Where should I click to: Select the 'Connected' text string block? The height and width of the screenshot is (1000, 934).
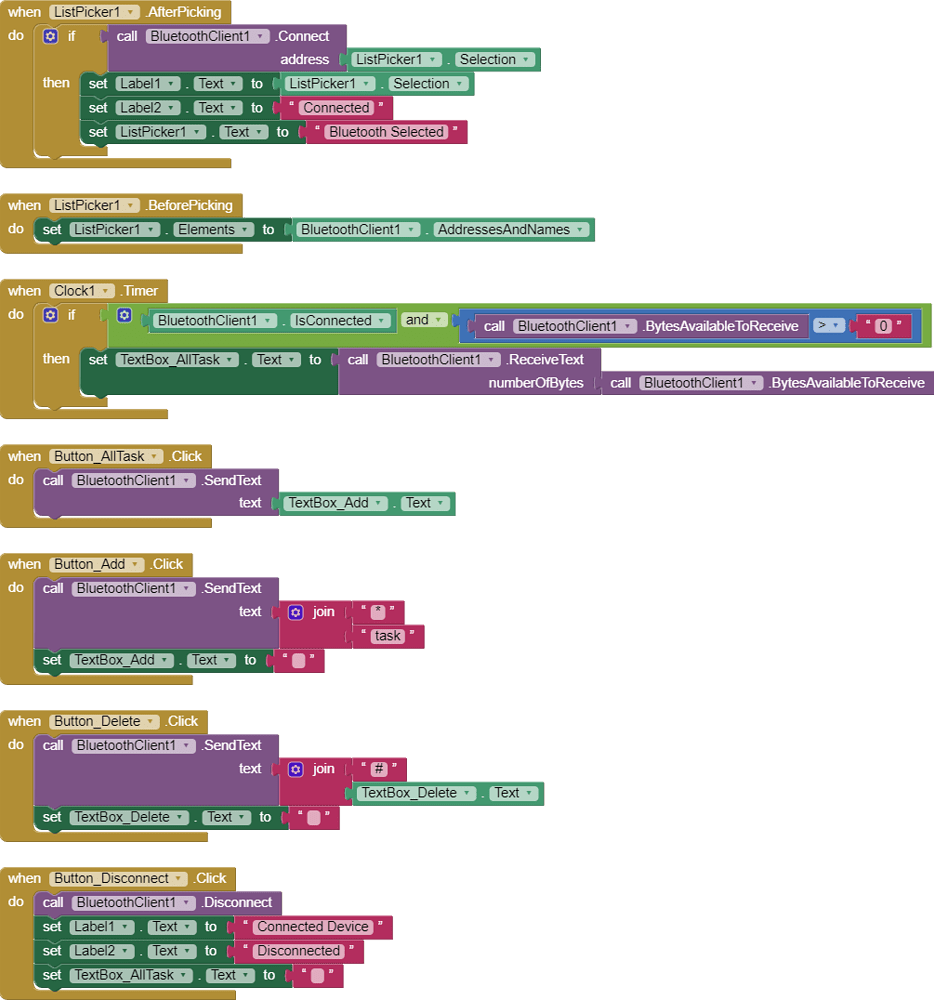pyautogui.click(x=335, y=107)
